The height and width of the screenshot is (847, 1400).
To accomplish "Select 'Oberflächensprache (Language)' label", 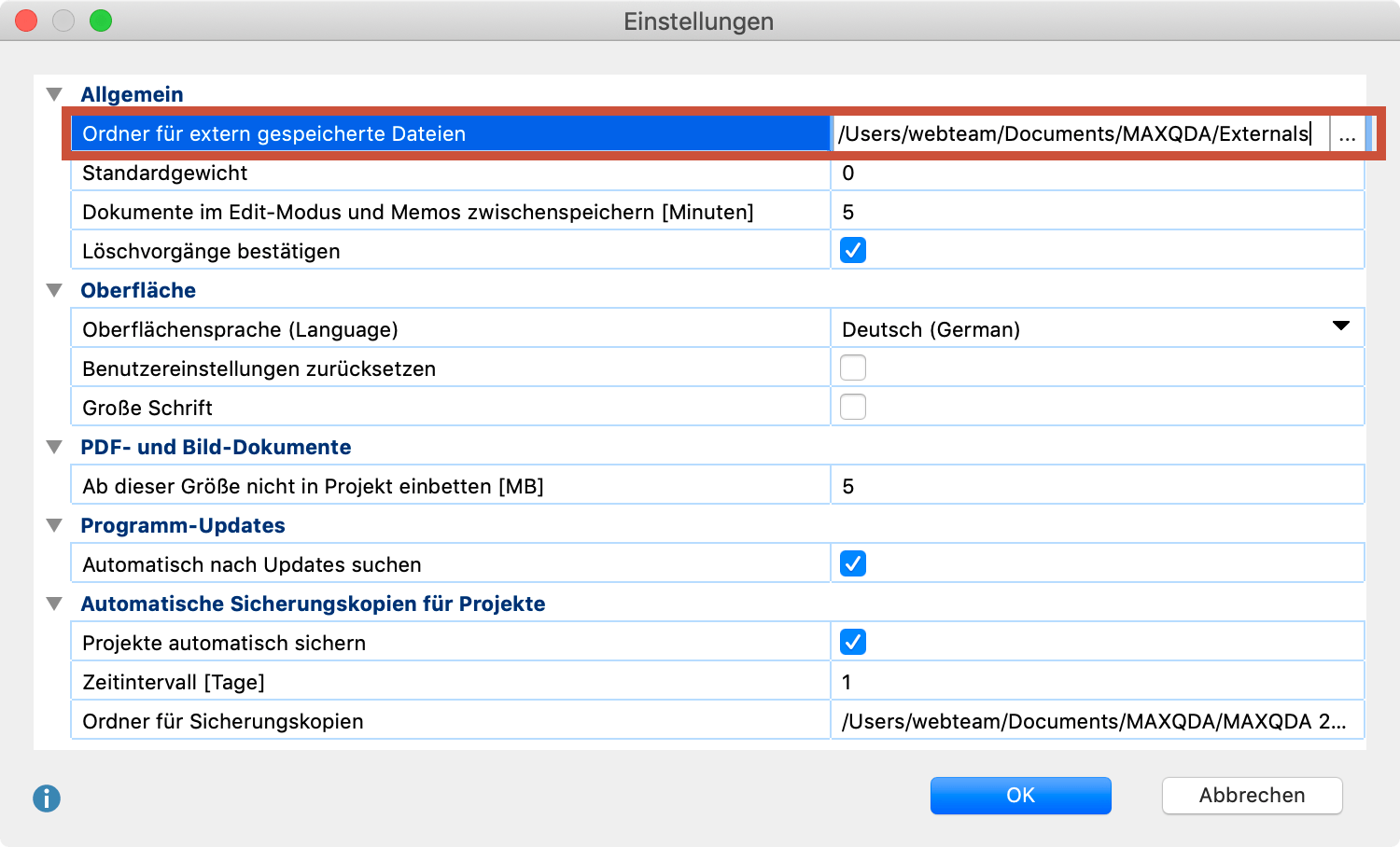I will [240, 330].
